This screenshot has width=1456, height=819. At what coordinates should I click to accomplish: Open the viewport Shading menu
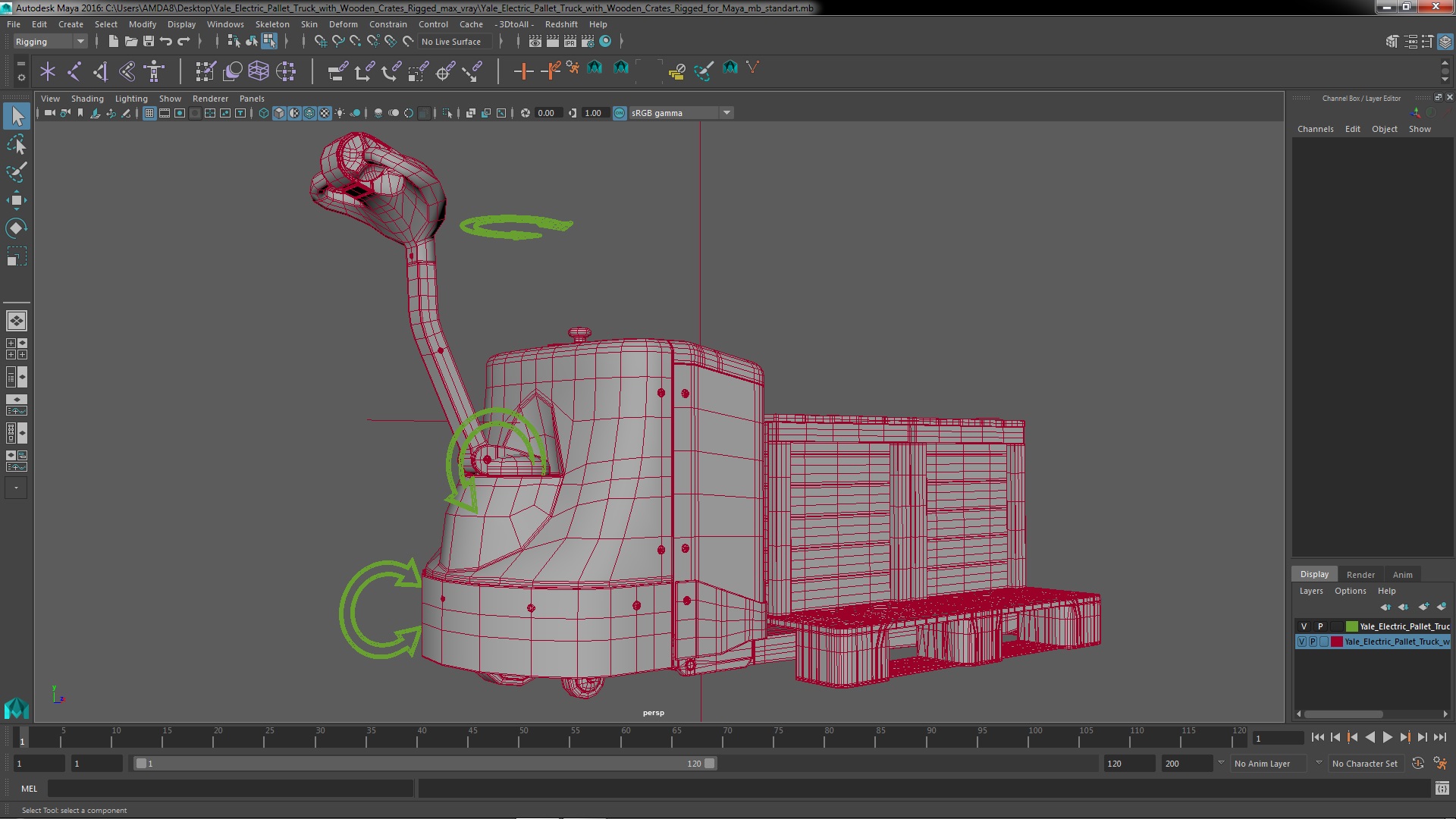click(87, 99)
